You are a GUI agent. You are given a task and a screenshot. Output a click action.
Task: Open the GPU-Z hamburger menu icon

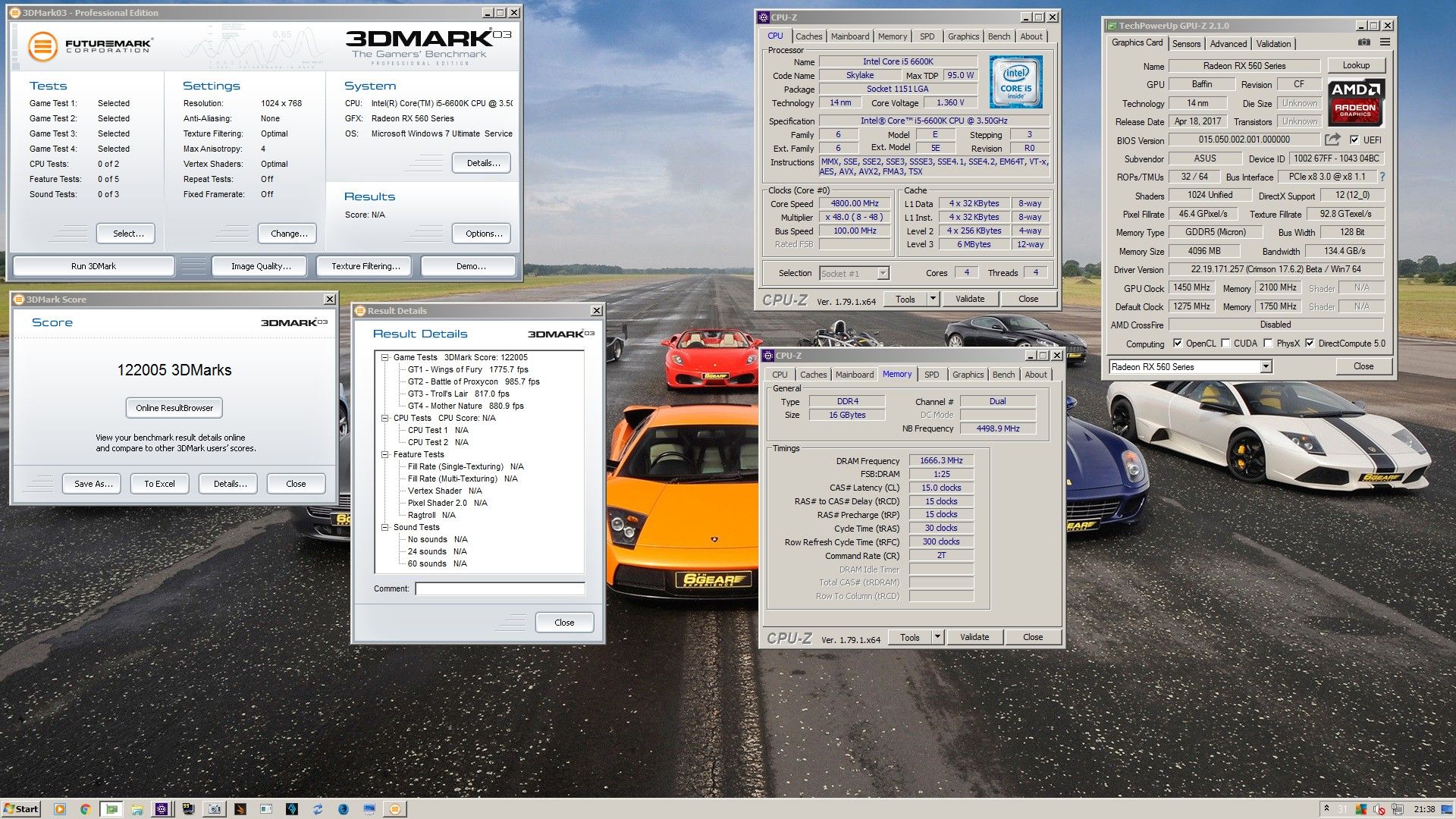[x=1385, y=42]
